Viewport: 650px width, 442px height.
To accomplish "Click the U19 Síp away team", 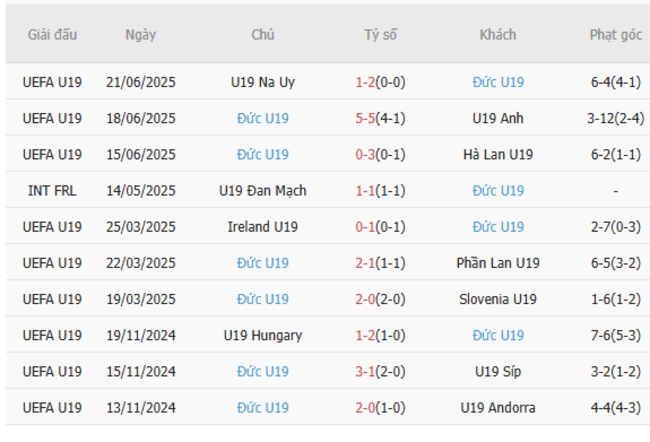I will 498,371.
